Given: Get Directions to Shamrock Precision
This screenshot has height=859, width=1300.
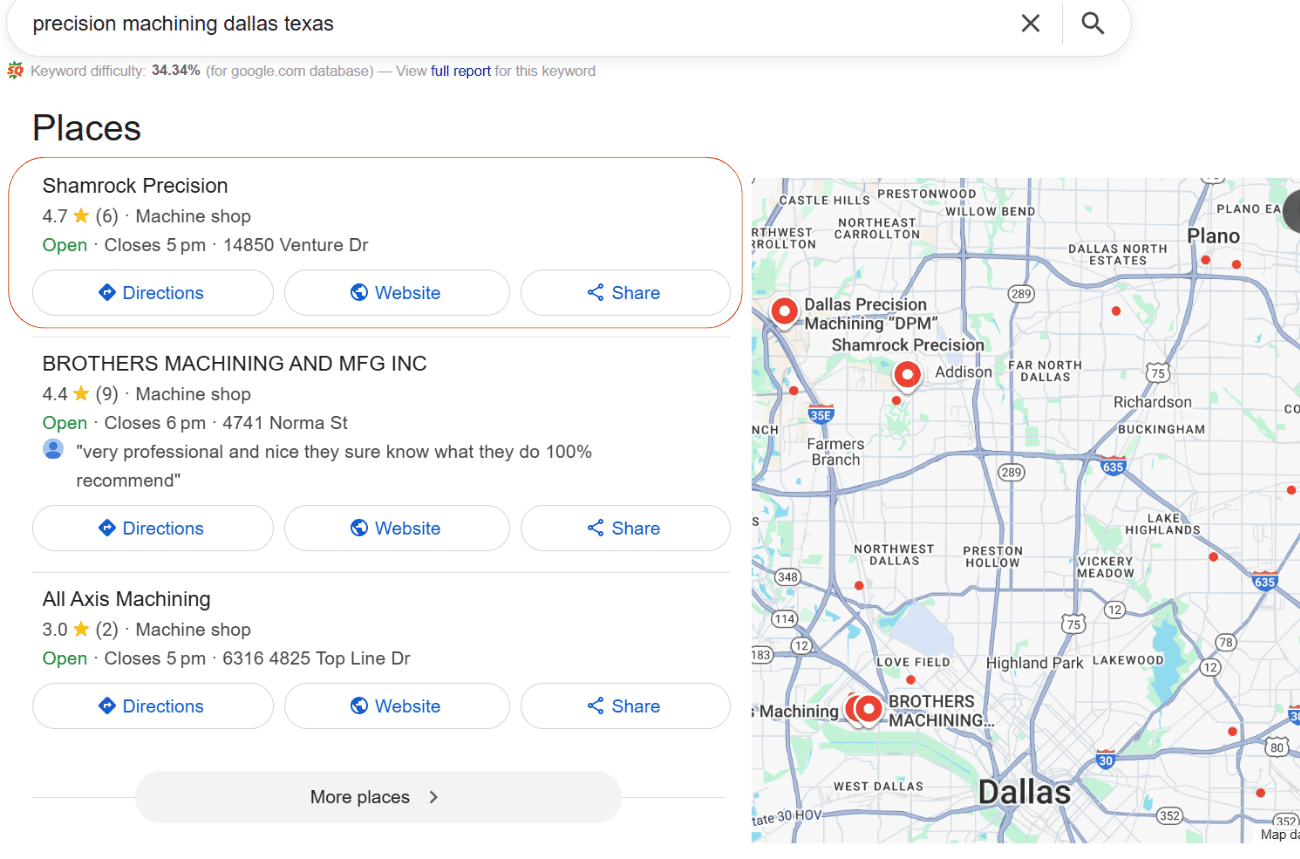Looking at the screenshot, I should [153, 293].
